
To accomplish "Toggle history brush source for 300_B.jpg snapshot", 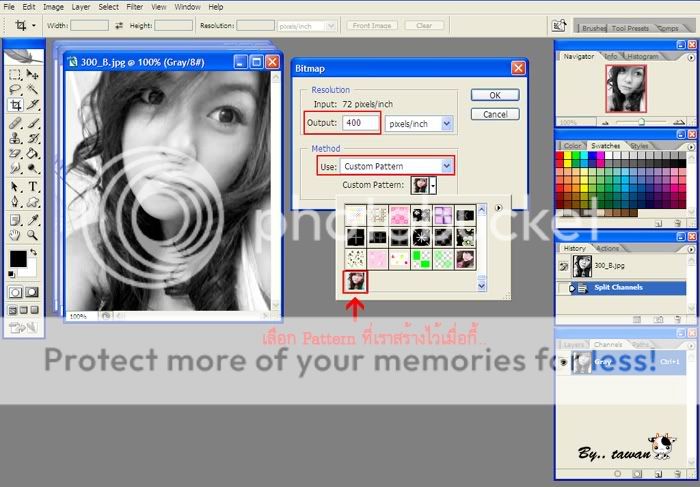I will pyautogui.click(x=565, y=267).
